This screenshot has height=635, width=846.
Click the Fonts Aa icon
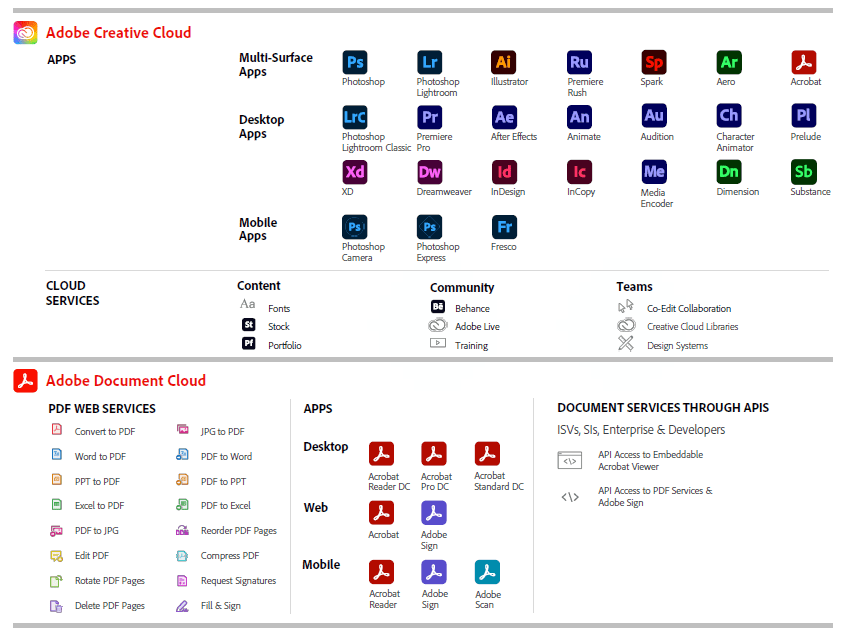248,304
